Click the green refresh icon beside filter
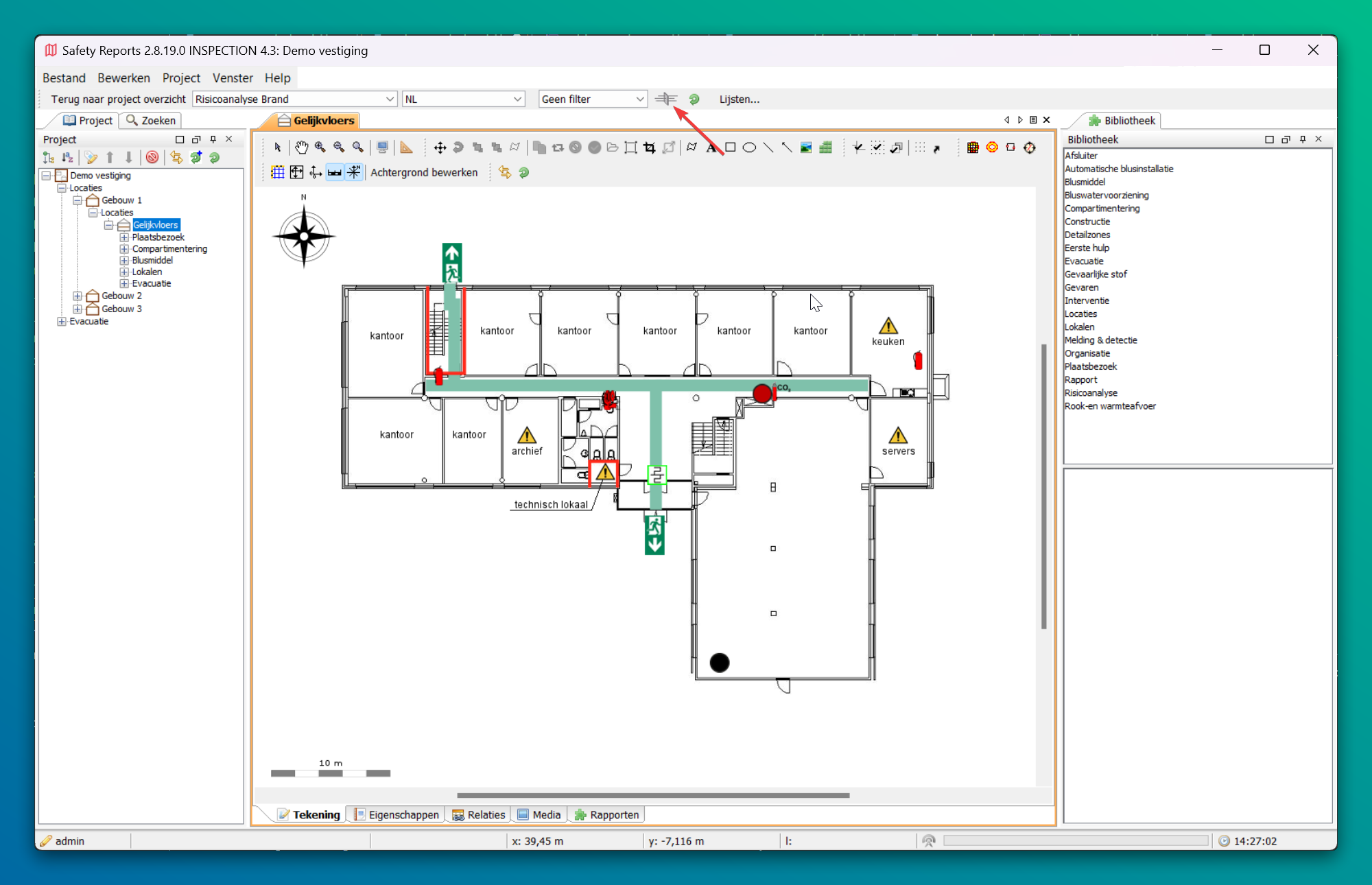The image size is (1372, 885). click(694, 99)
